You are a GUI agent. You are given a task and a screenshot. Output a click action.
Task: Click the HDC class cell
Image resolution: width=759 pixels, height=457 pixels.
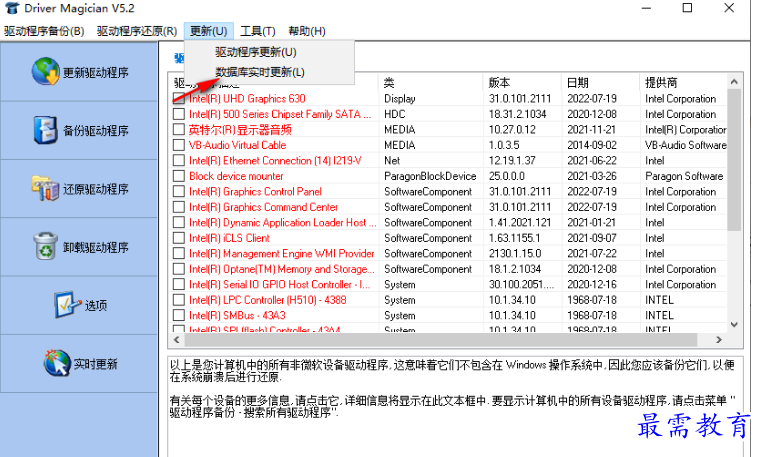(x=395, y=114)
